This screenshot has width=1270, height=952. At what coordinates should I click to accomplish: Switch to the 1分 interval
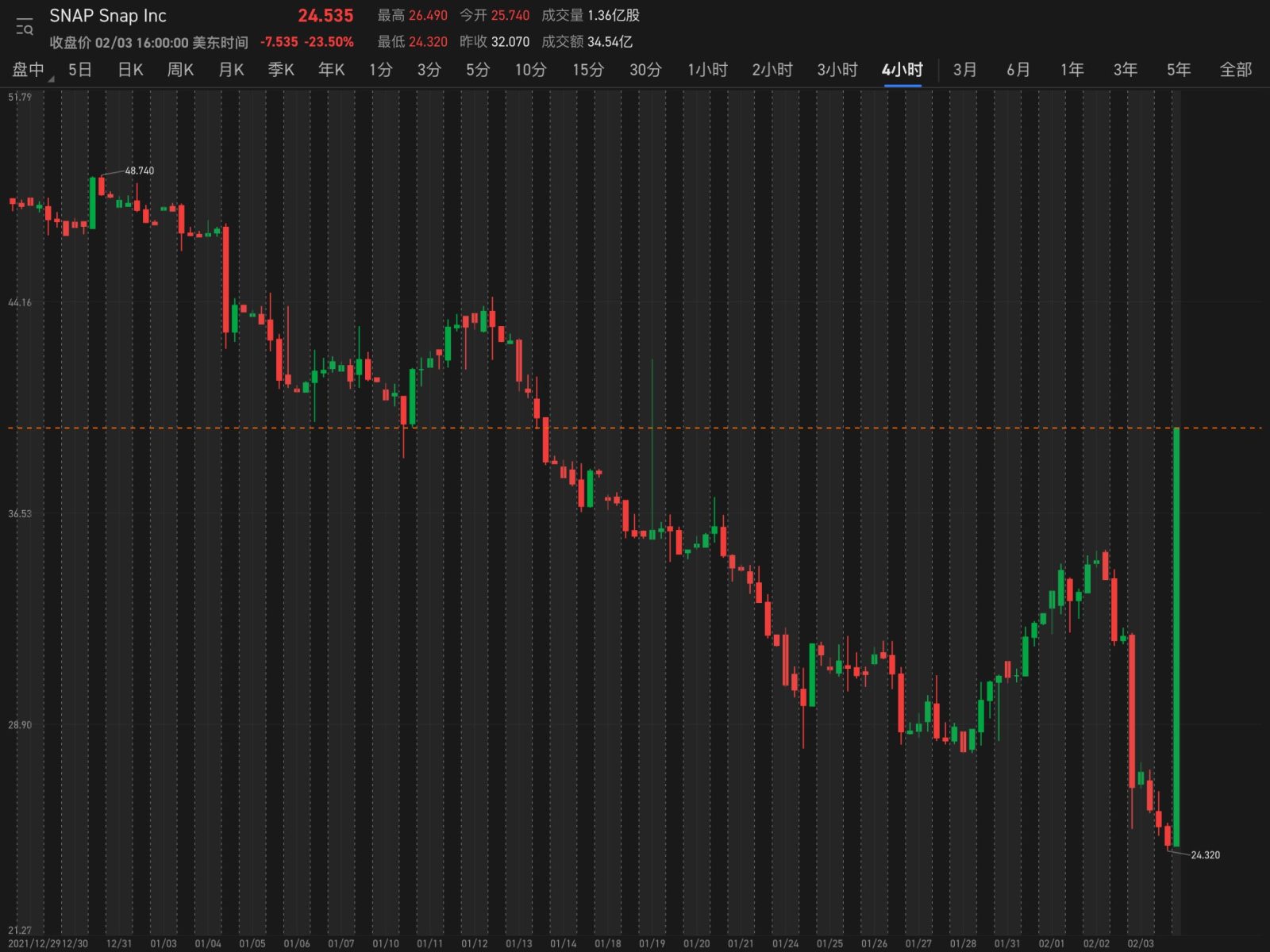click(380, 70)
